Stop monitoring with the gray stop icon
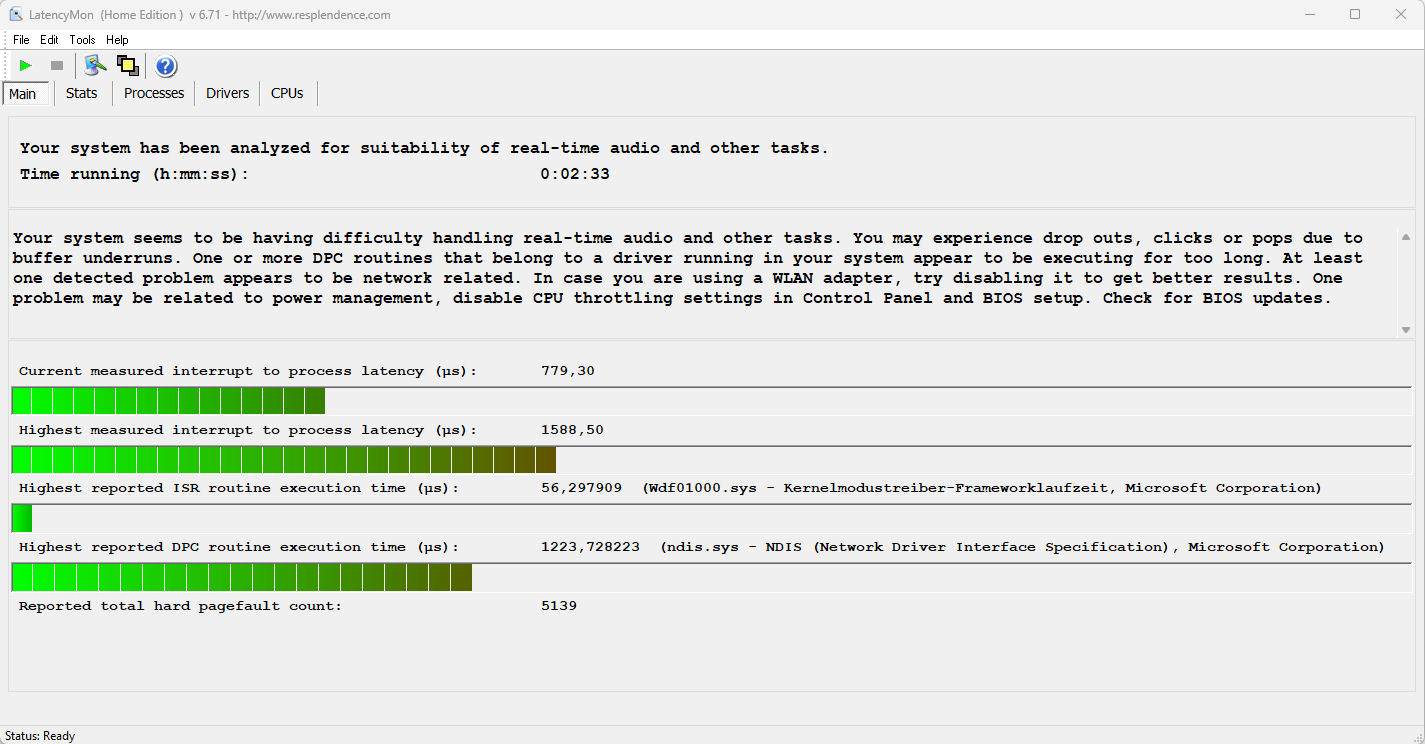1425x744 pixels. [57, 66]
